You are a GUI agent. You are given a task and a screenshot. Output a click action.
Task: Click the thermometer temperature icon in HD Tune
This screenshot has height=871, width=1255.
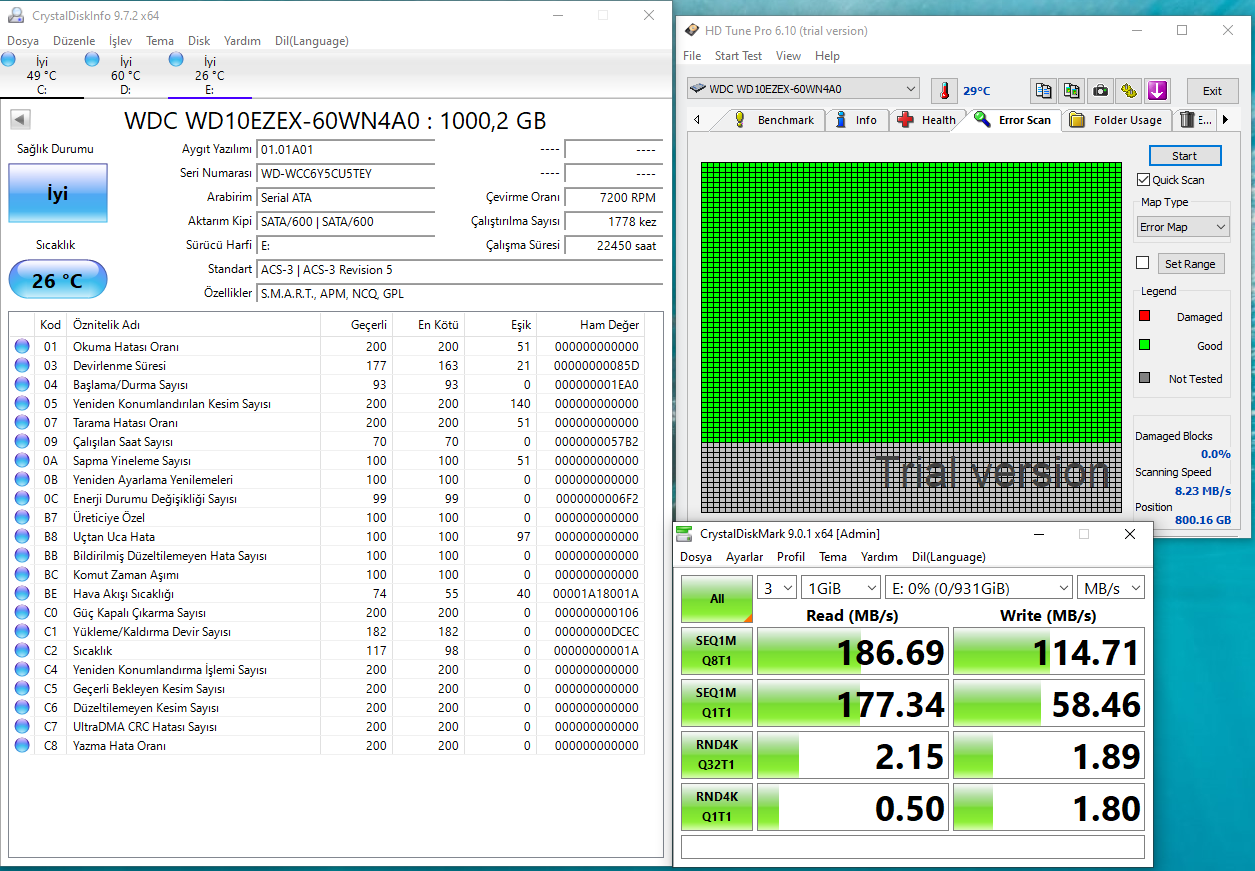943,90
